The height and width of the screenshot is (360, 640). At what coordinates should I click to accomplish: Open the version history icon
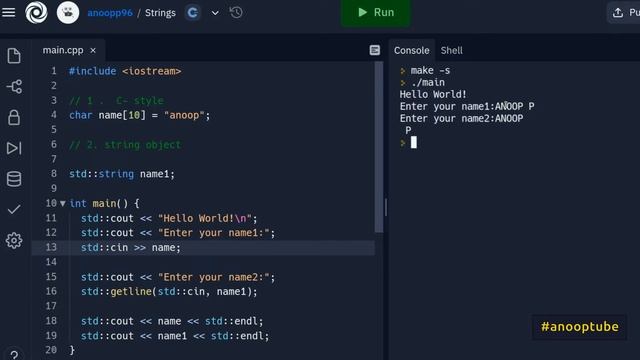[236, 13]
